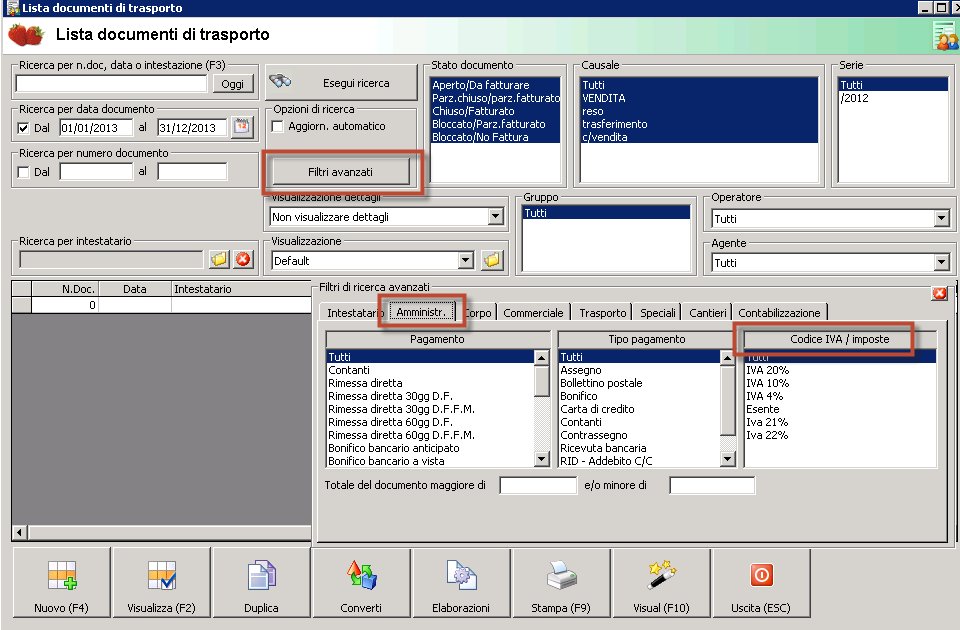Switch to the Commerciale tab
960x630 pixels.
point(533,313)
